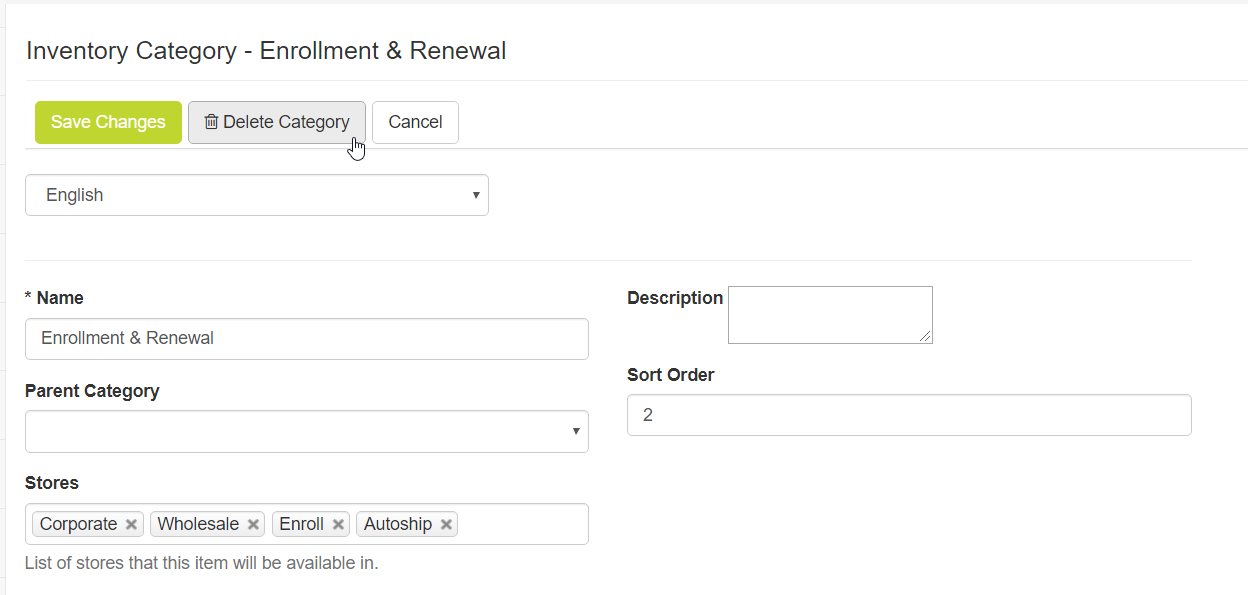Remove the Enroll store tag
The width and height of the screenshot is (1248, 595).
tap(338, 524)
